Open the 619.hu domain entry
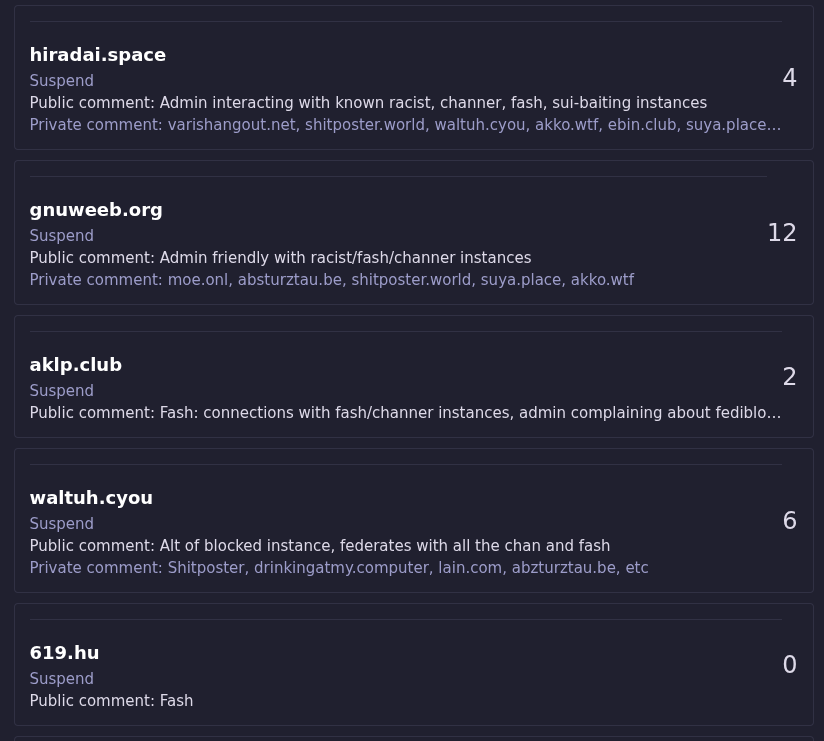824x741 pixels. (64, 653)
